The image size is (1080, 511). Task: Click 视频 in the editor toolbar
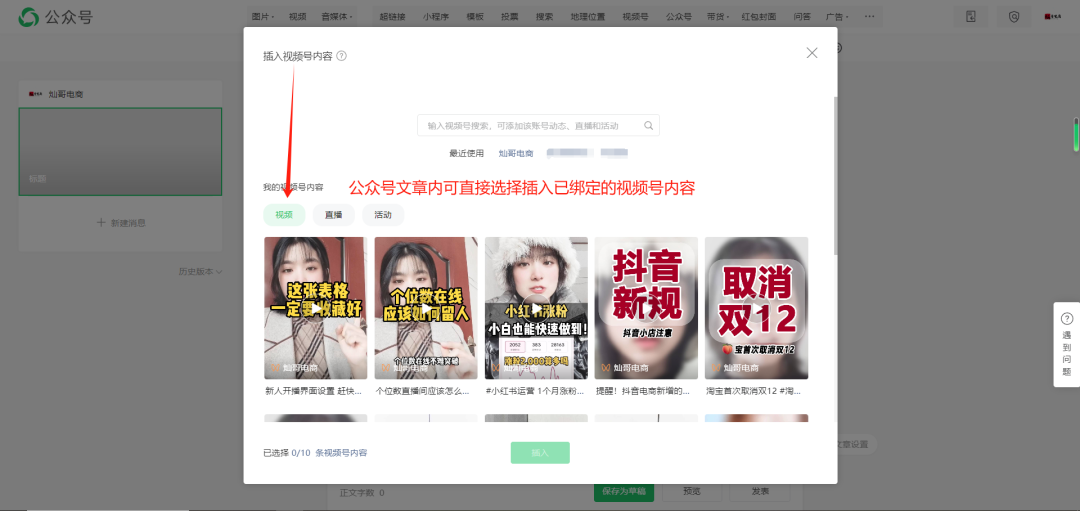pyautogui.click(x=298, y=17)
